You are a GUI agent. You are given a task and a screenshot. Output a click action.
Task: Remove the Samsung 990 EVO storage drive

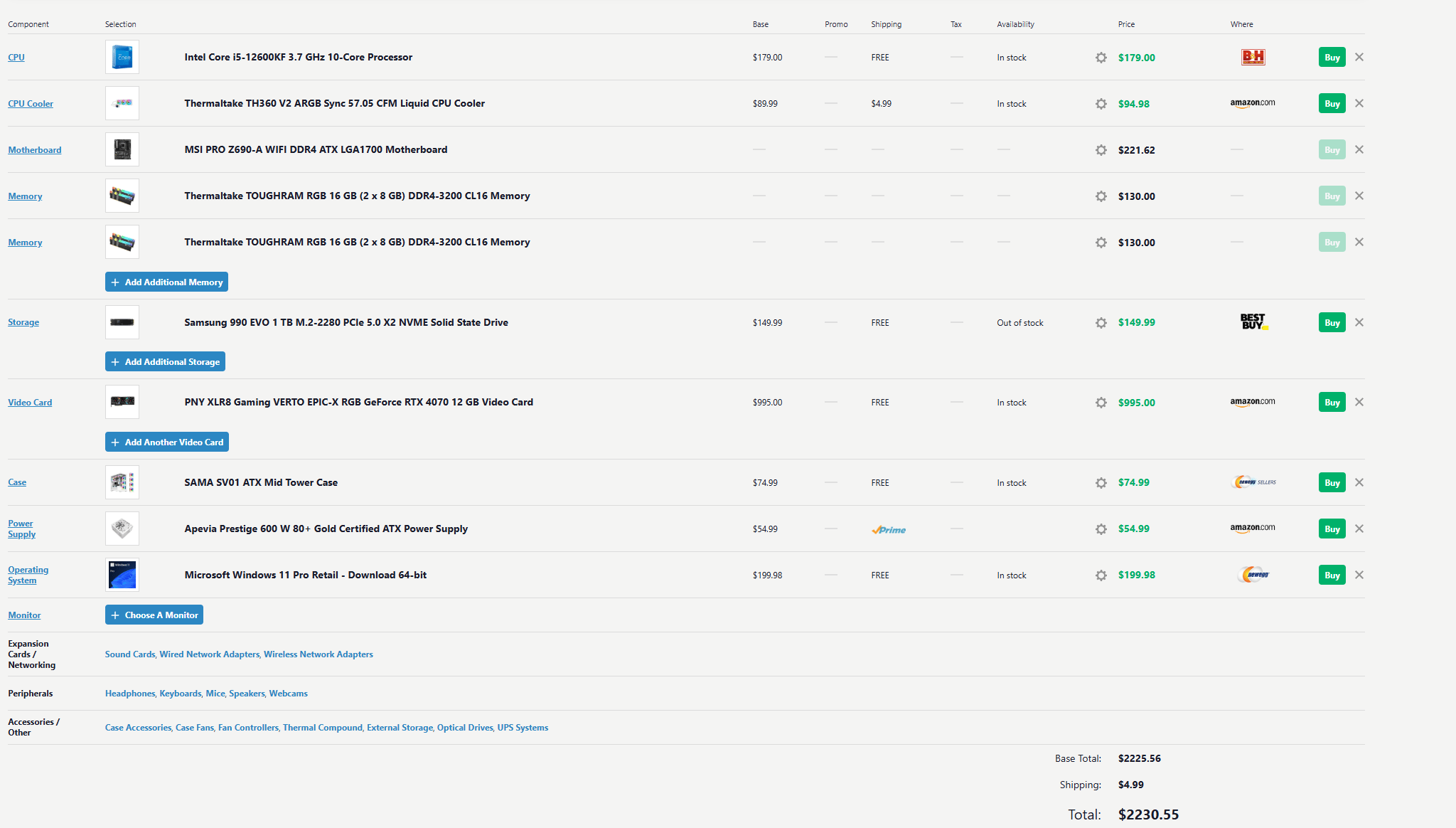coord(1359,322)
